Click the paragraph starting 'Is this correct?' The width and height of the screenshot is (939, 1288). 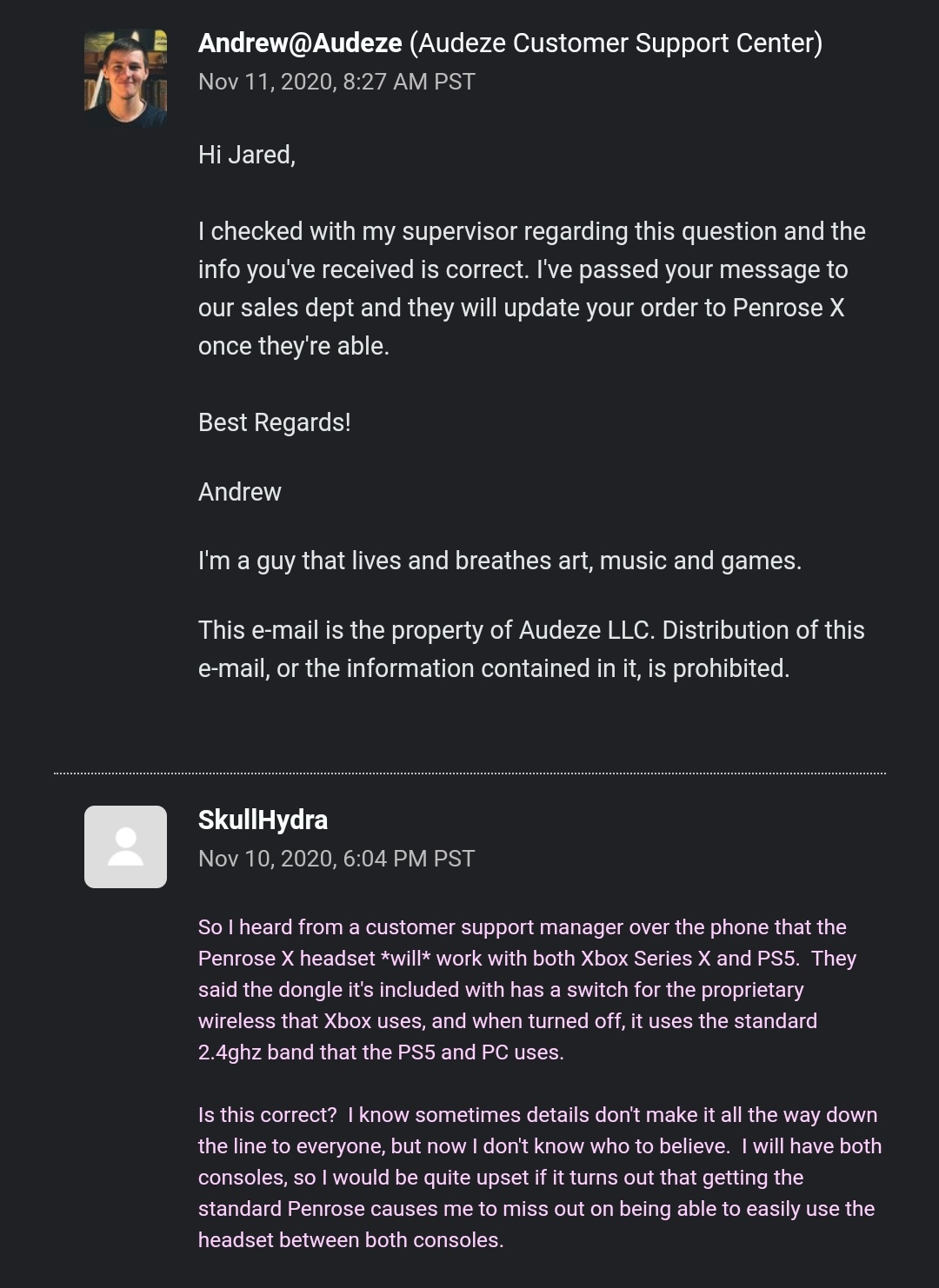(540, 1178)
